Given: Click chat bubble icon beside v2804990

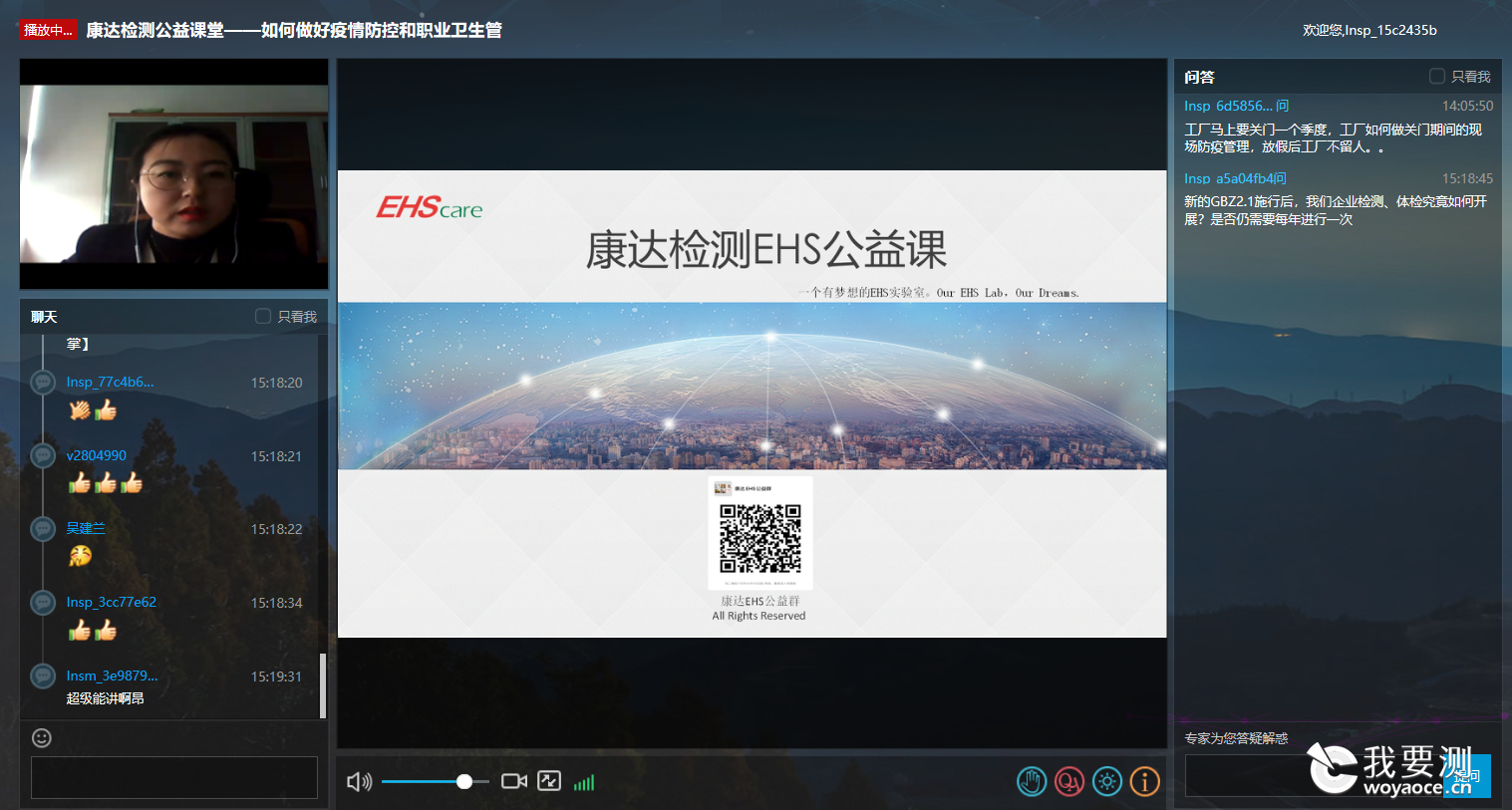Looking at the screenshot, I should coord(43,456).
